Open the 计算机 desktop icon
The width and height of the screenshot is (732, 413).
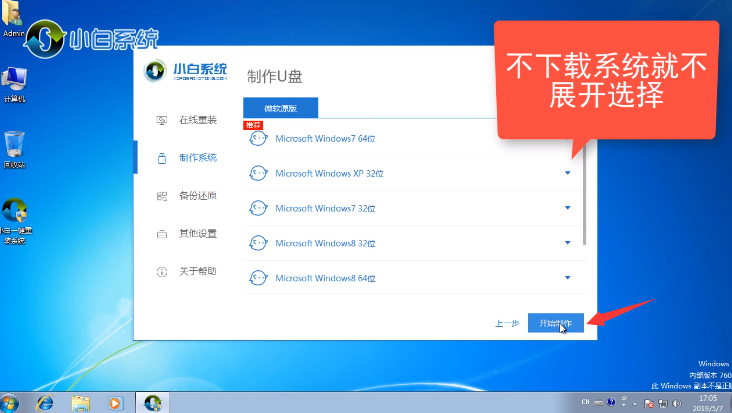pyautogui.click(x=14, y=85)
